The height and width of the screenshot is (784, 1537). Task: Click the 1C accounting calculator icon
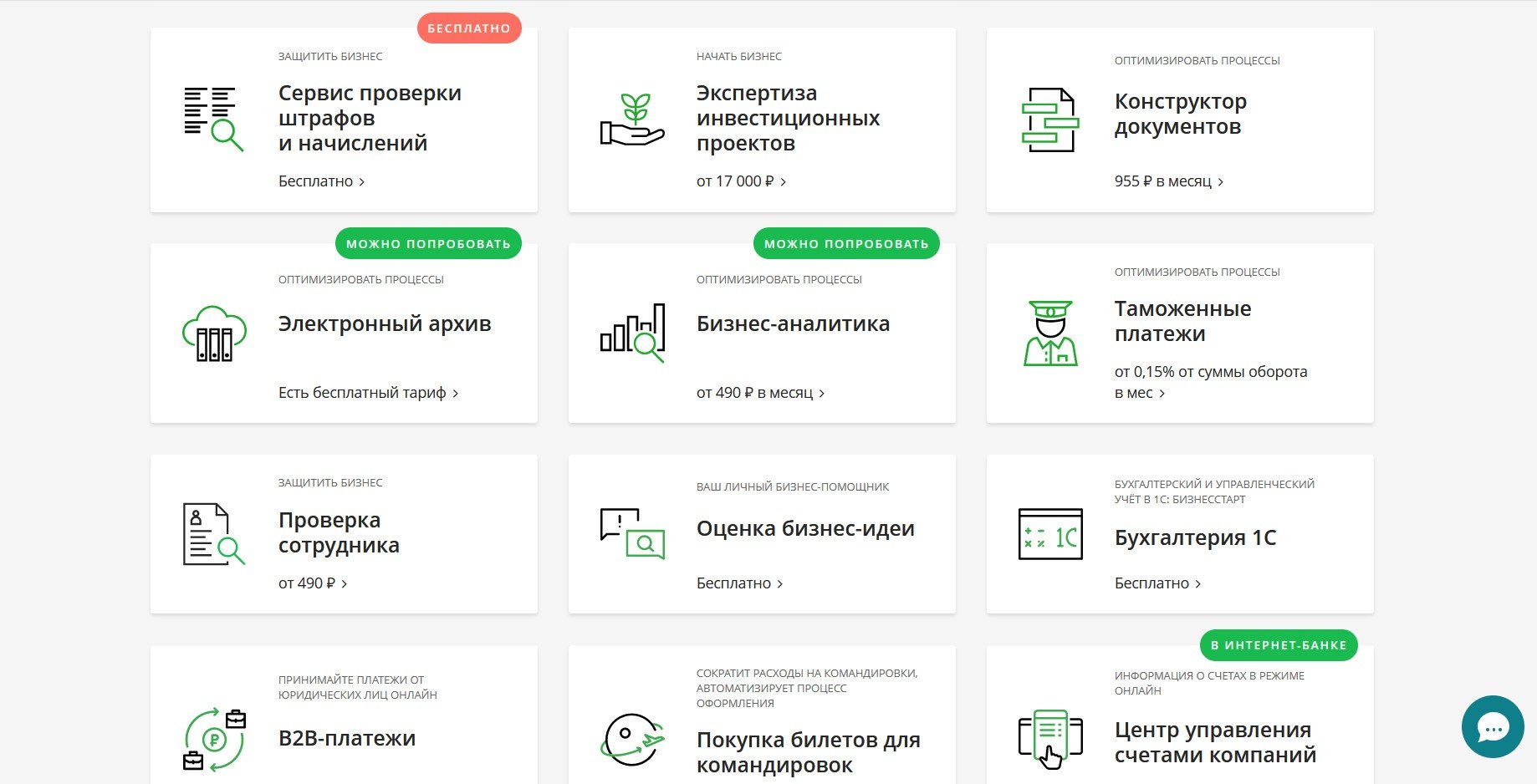[x=1050, y=534]
